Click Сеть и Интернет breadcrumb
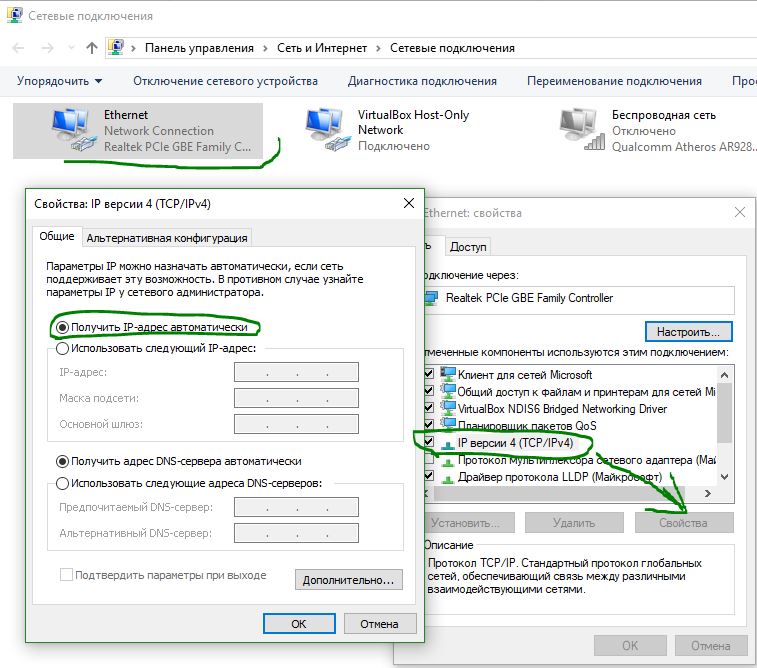 pyautogui.click(x=322, y=48)
